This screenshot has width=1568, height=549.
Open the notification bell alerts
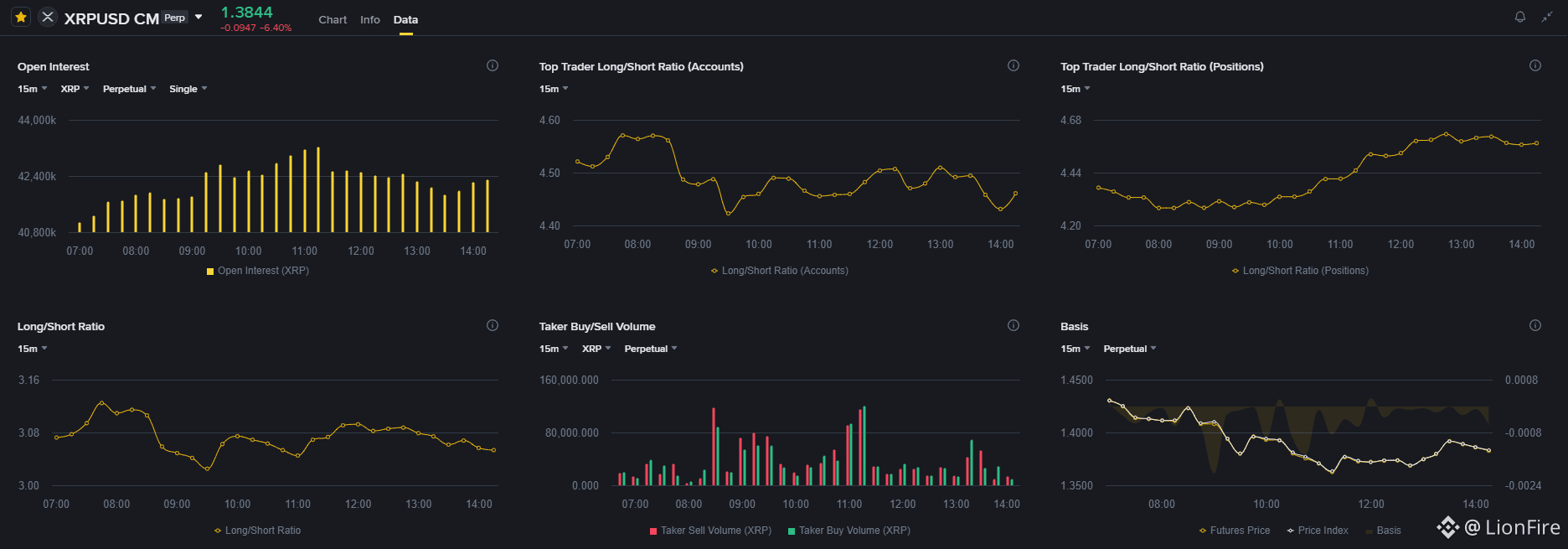click(1520, 17)
